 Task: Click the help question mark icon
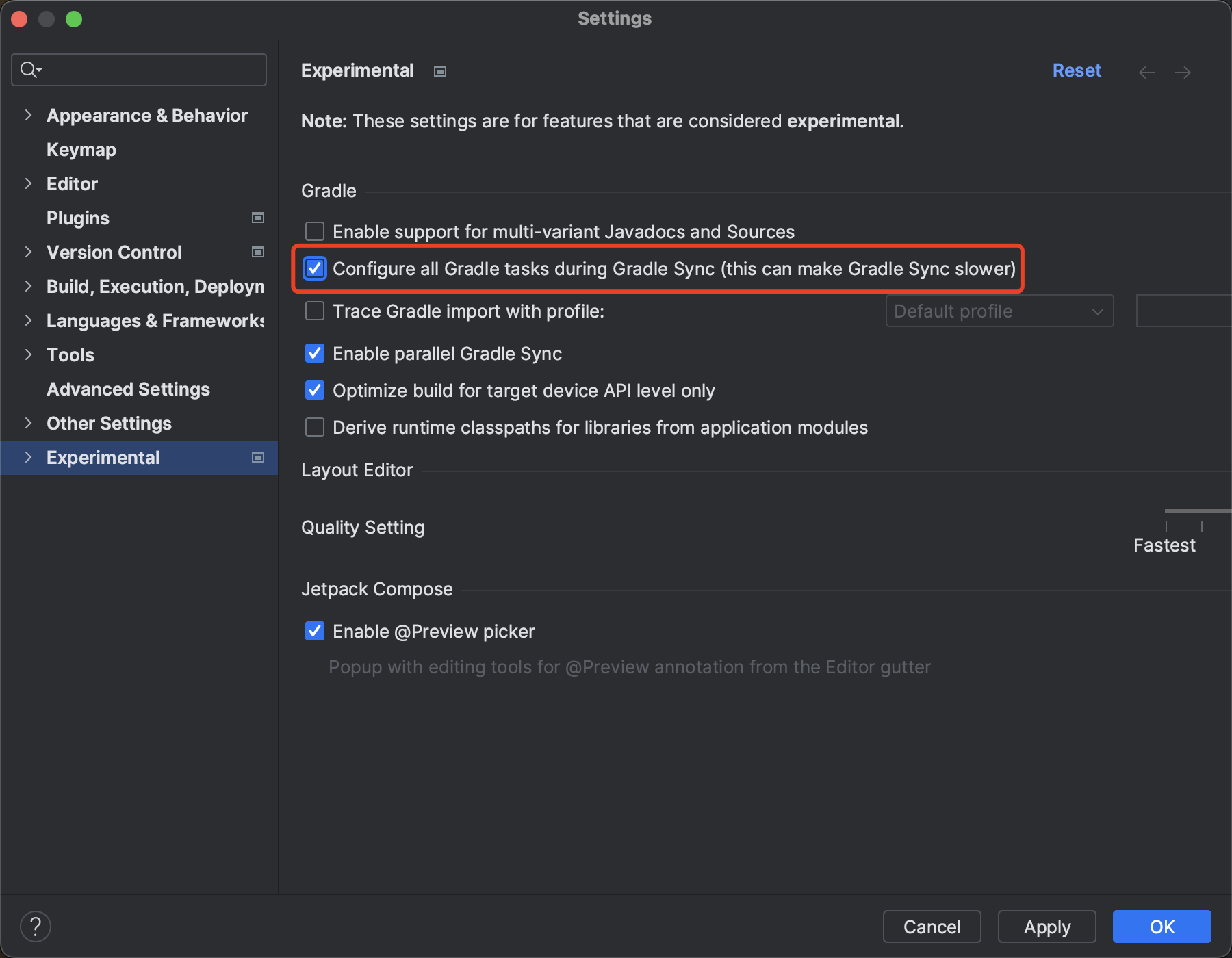coord(36,927)
